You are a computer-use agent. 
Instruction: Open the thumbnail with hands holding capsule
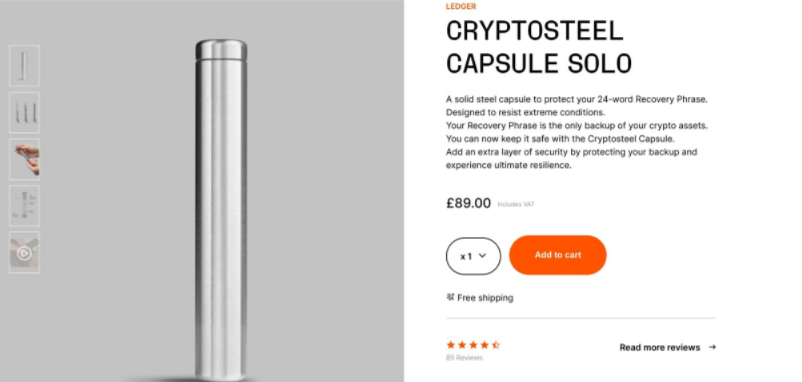point(24,159)
